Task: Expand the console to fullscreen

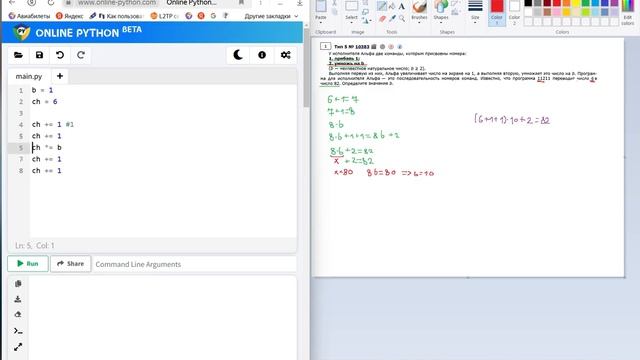Action: (x=18, y=347)
